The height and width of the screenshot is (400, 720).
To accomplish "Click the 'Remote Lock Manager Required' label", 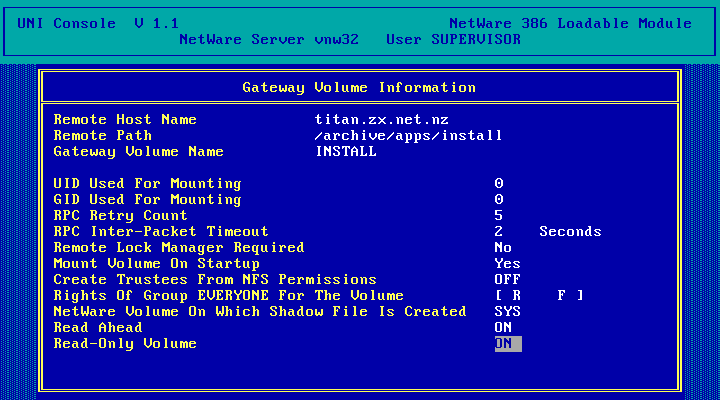I will (179, 248).
